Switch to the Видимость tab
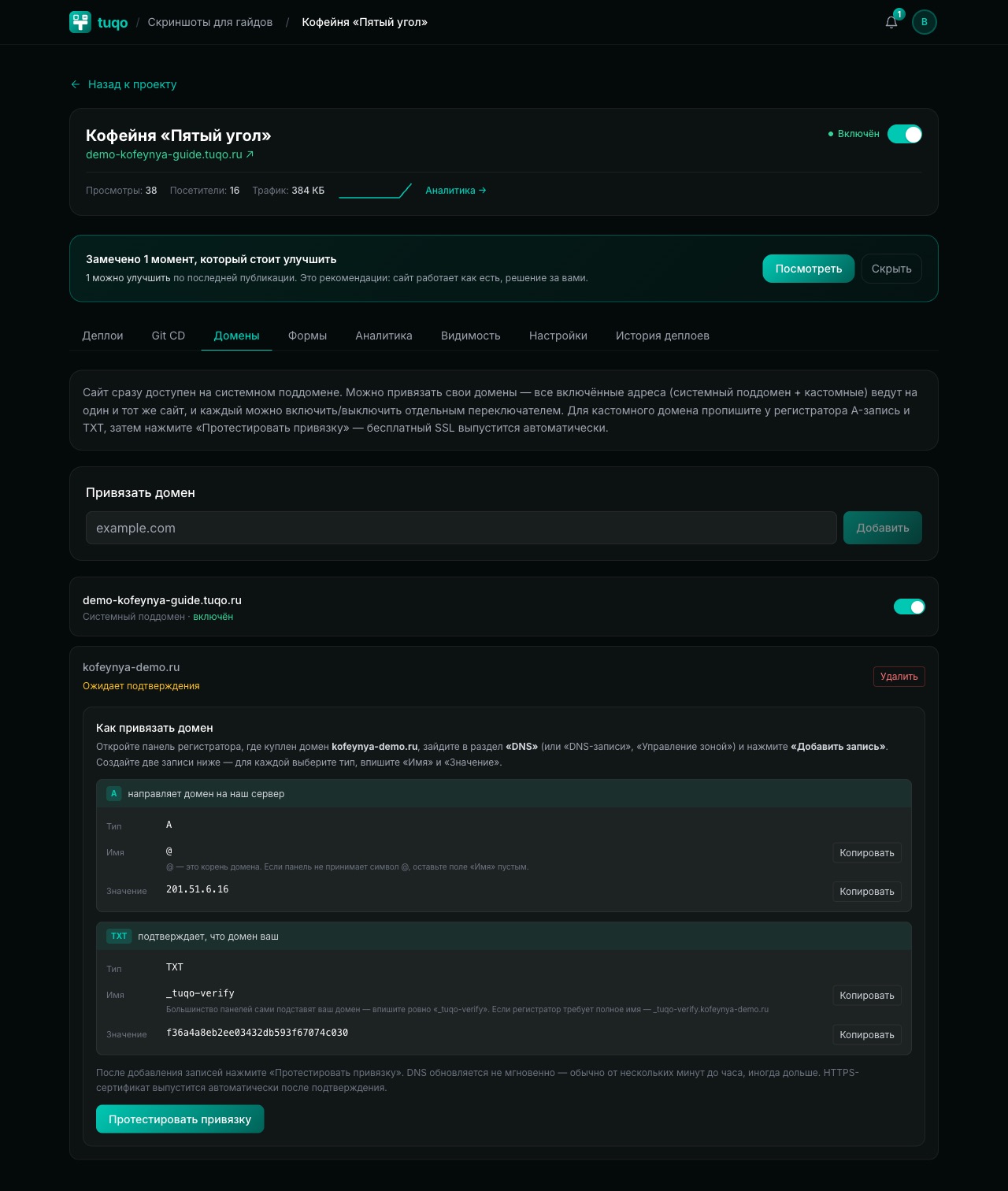 coord(471,336)
